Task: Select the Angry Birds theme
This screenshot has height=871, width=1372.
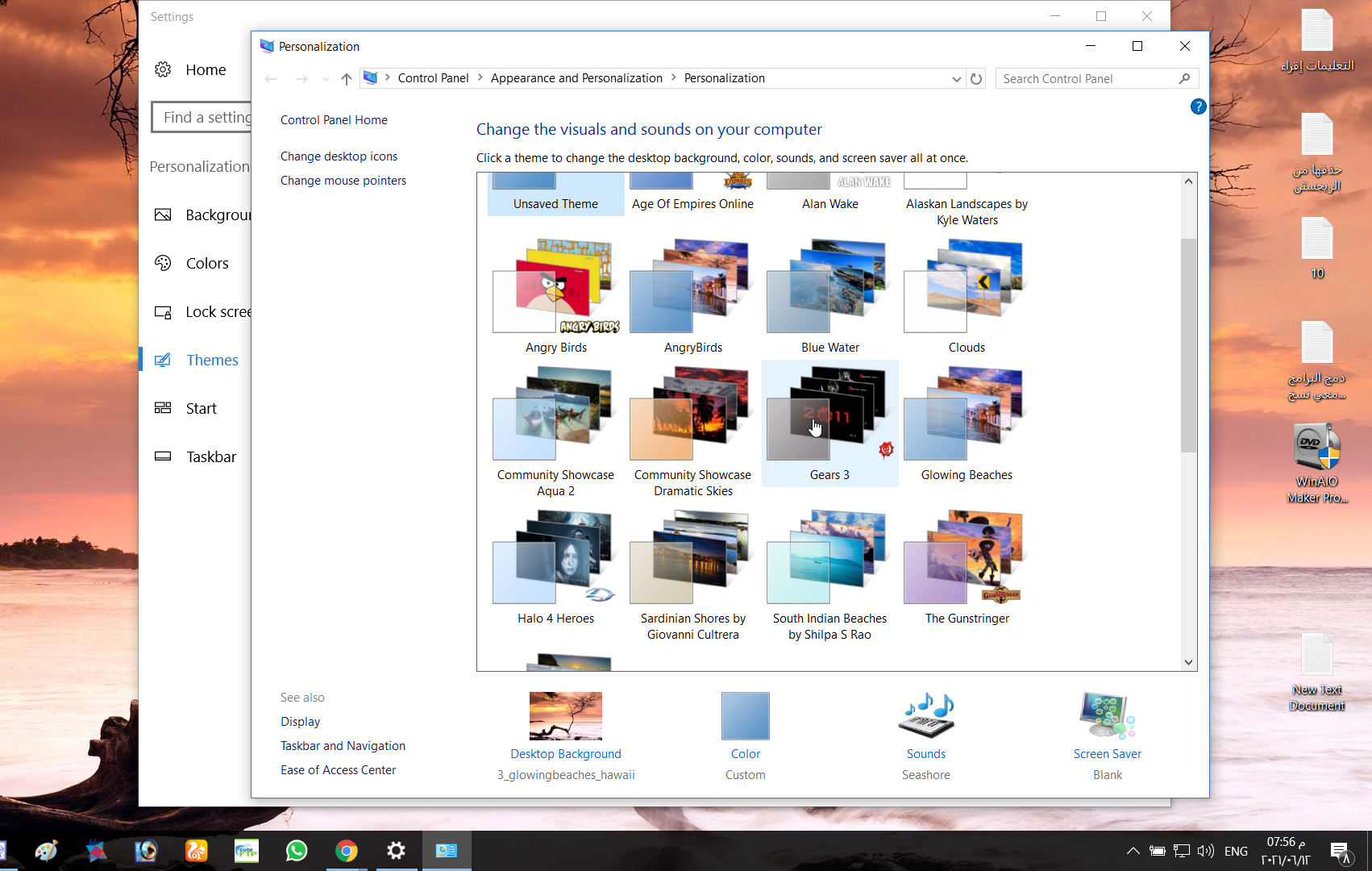Action: (556, 296)
